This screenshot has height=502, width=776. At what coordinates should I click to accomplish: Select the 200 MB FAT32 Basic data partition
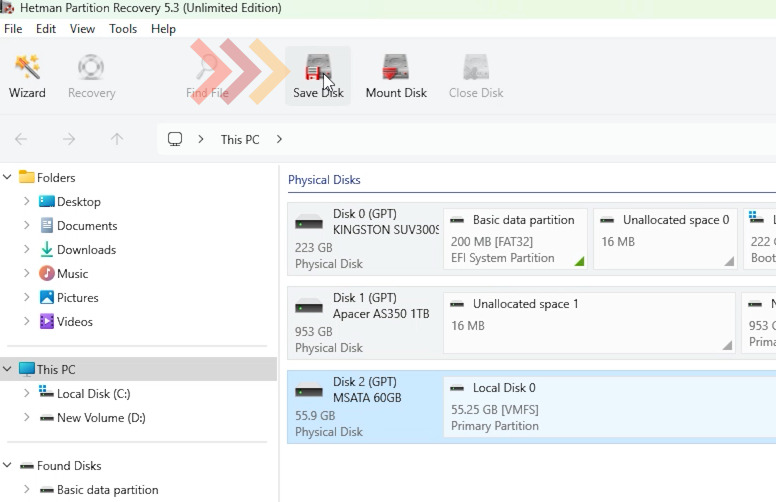515,239
